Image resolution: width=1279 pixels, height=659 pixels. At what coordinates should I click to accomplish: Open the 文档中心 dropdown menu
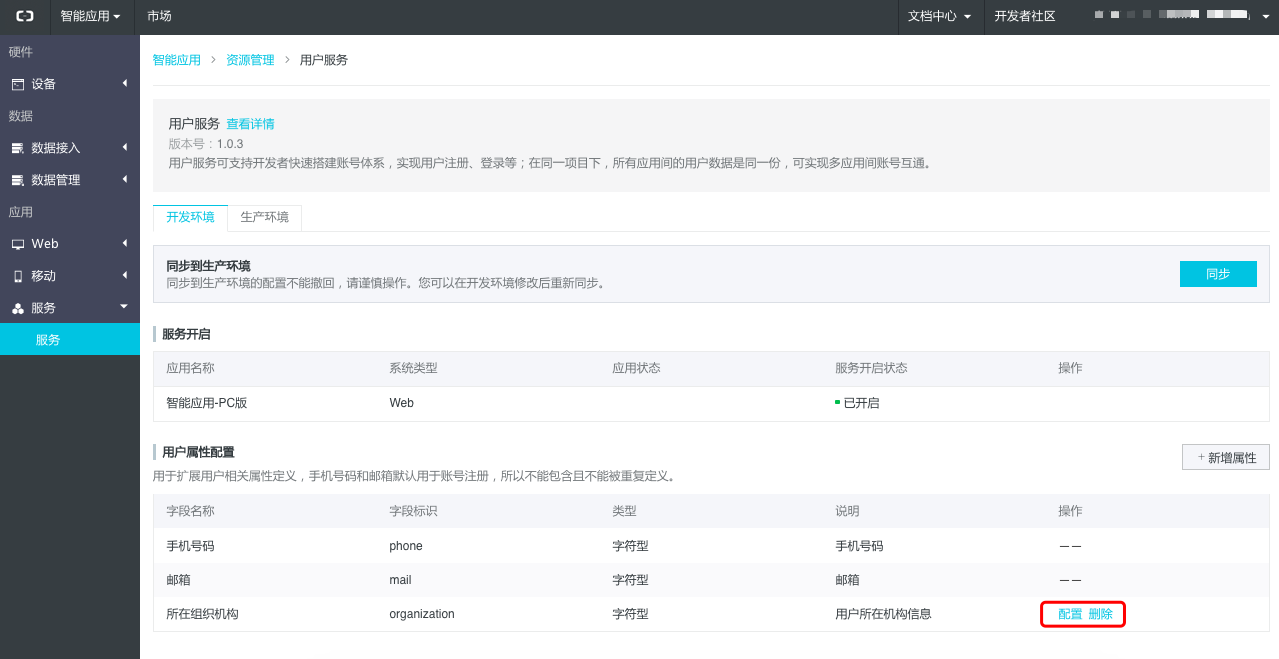[x=939, y=16]
